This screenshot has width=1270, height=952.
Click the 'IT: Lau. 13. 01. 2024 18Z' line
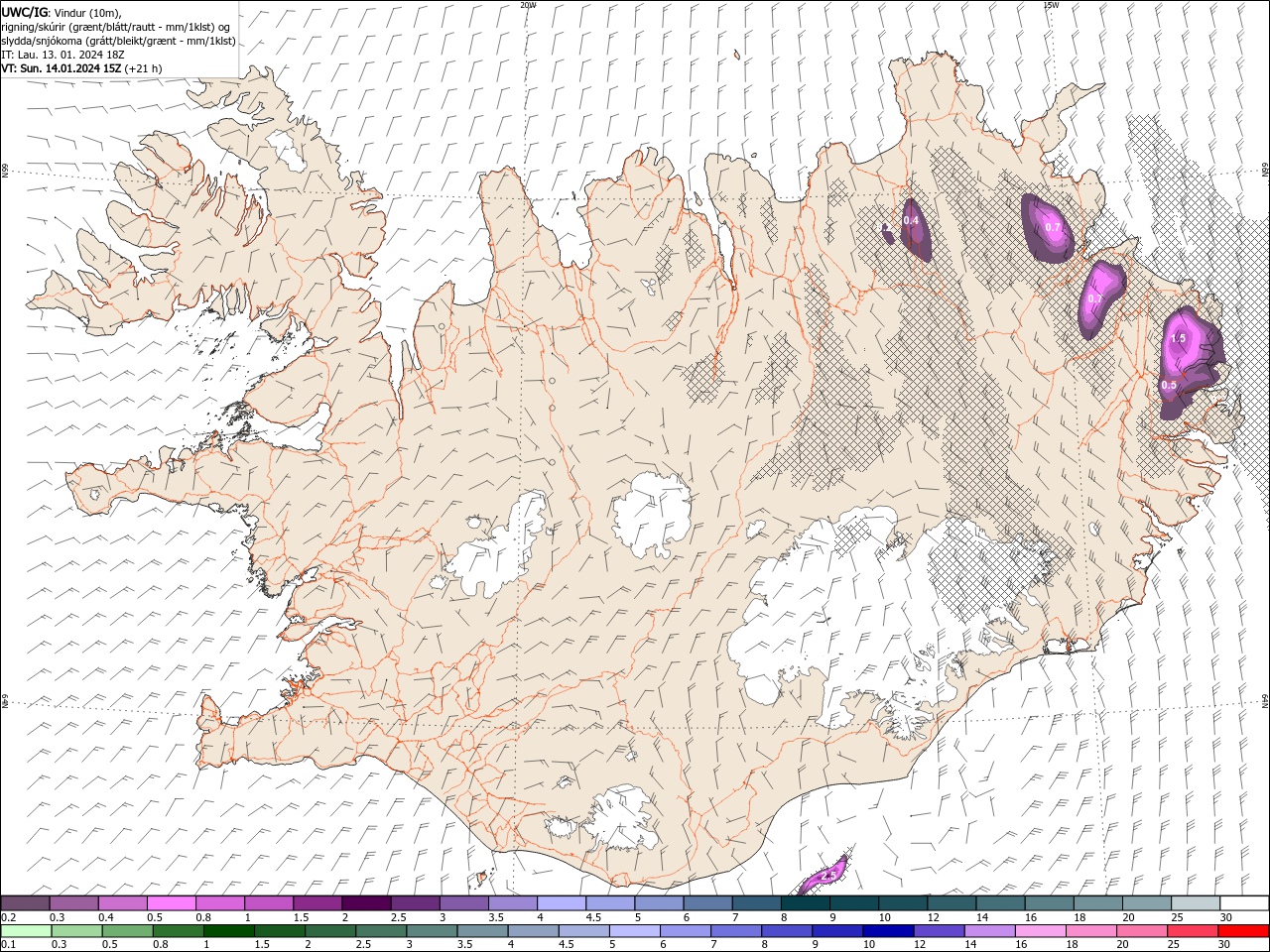(63, 55)
